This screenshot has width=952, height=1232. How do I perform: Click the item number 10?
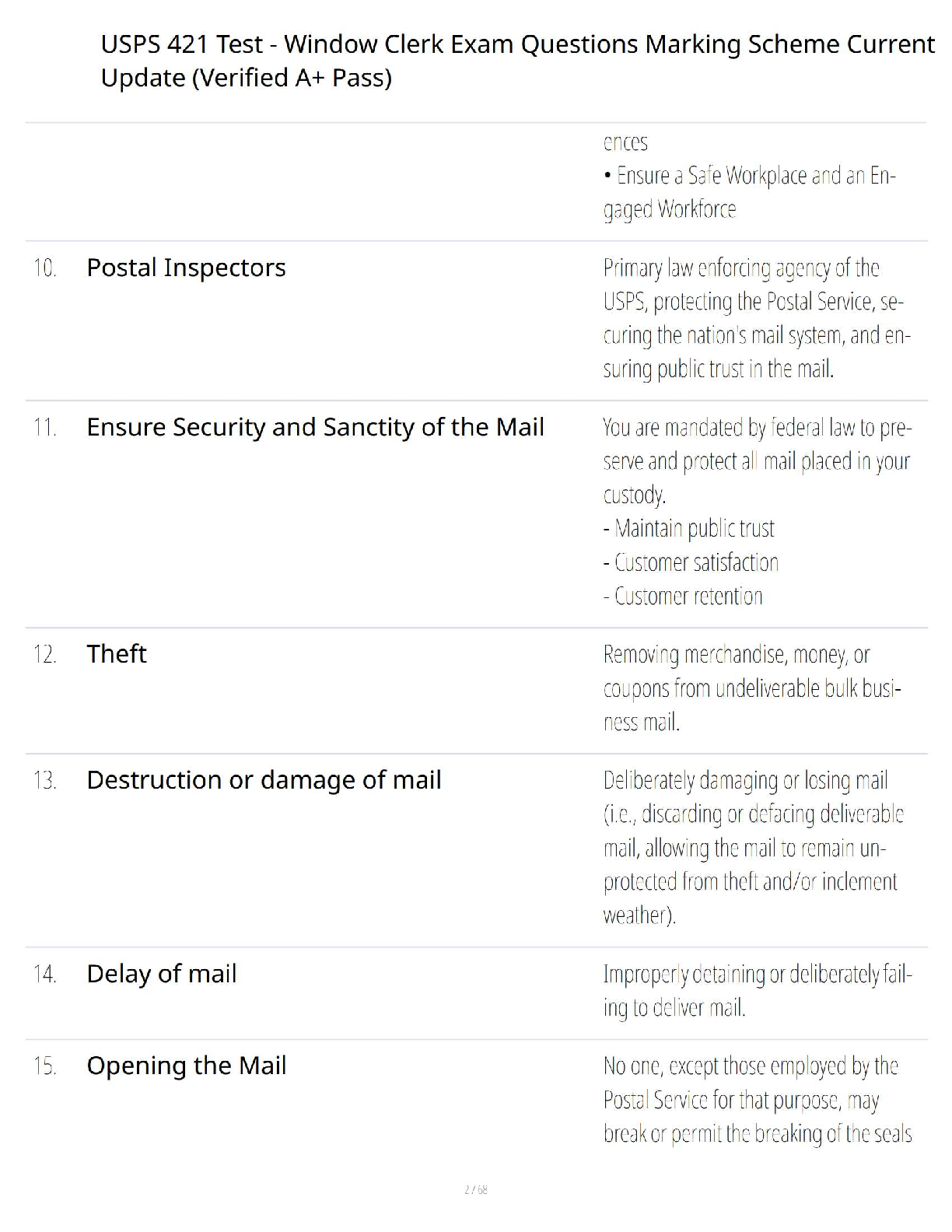coord(44,268)
